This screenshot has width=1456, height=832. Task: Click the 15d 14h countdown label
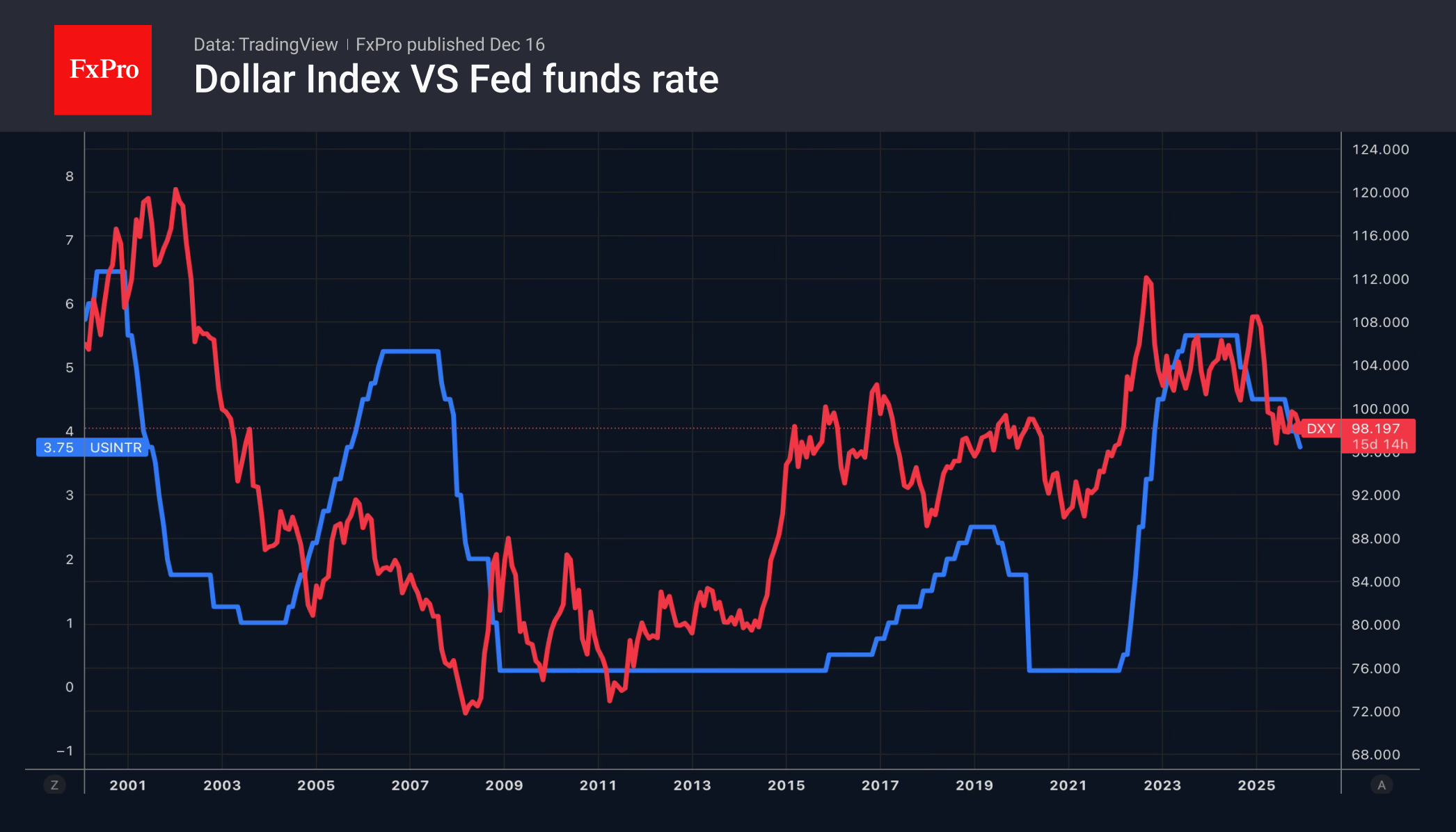point(1379,445)
